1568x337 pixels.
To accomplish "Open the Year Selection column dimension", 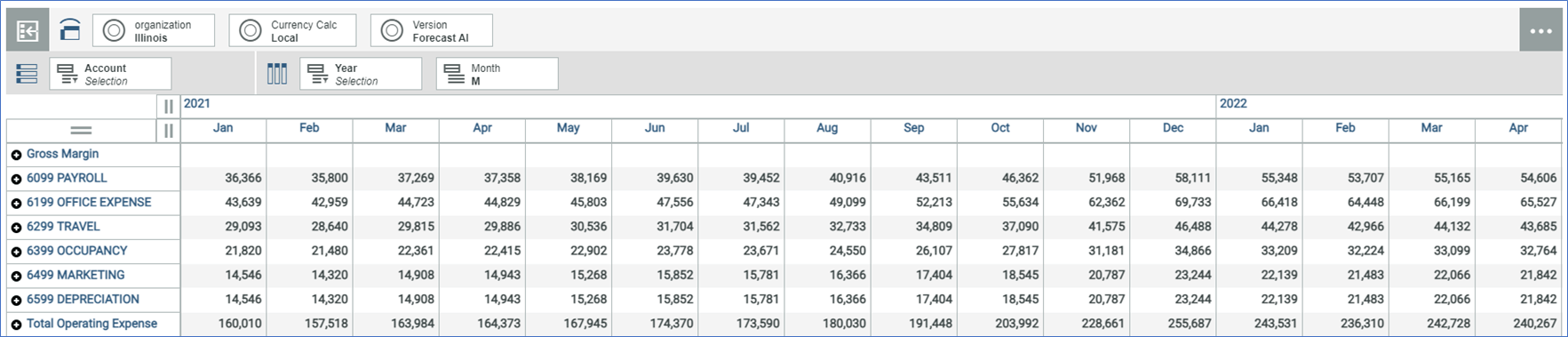I will point(361,74).
